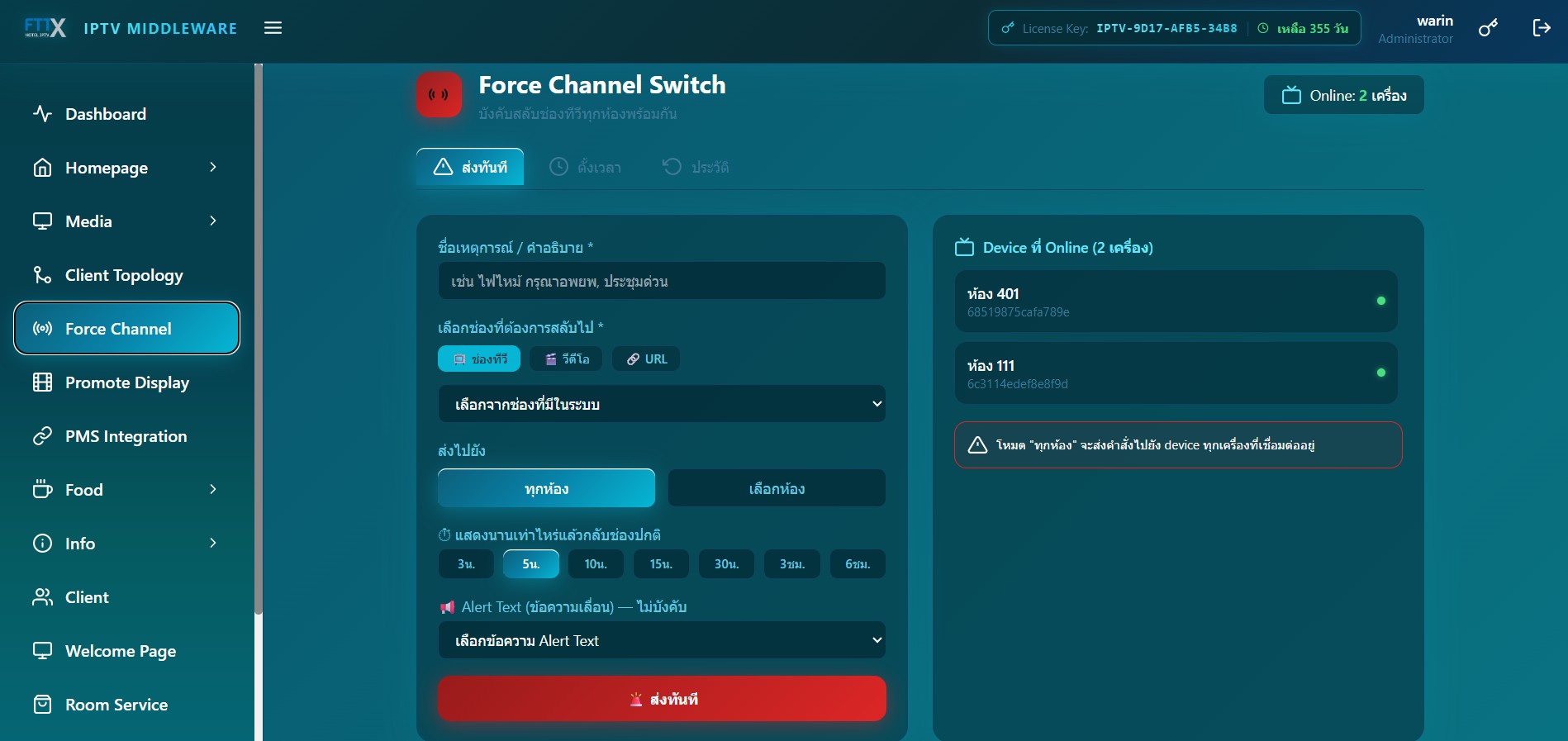This screenshot has height=741, width=1568.
Task: Open the เลือกข้อความ Alert Text dropdown
Action: tap(662, 640)
